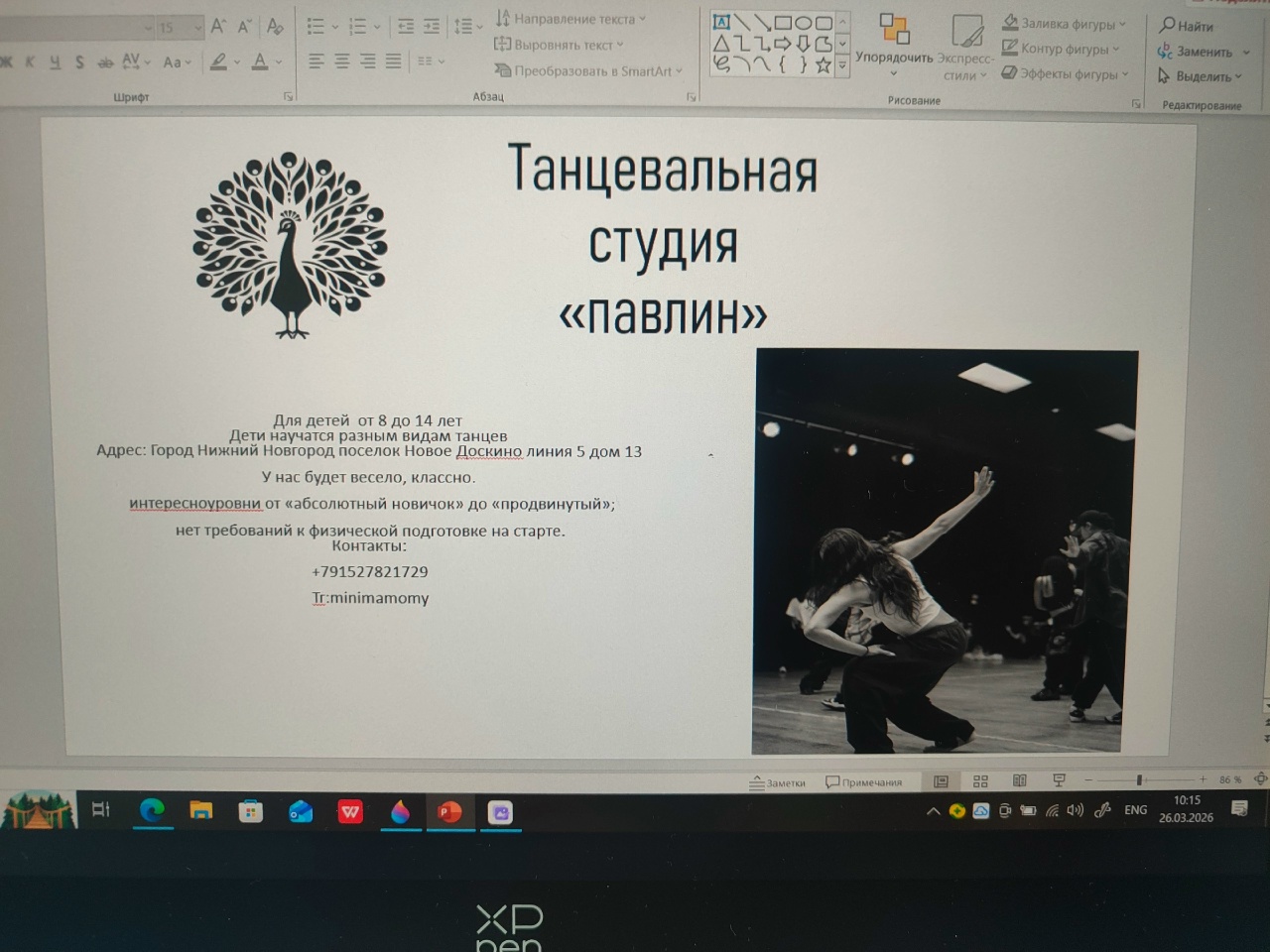
Task: Click the Найти button
Action: pos(1187,26)
